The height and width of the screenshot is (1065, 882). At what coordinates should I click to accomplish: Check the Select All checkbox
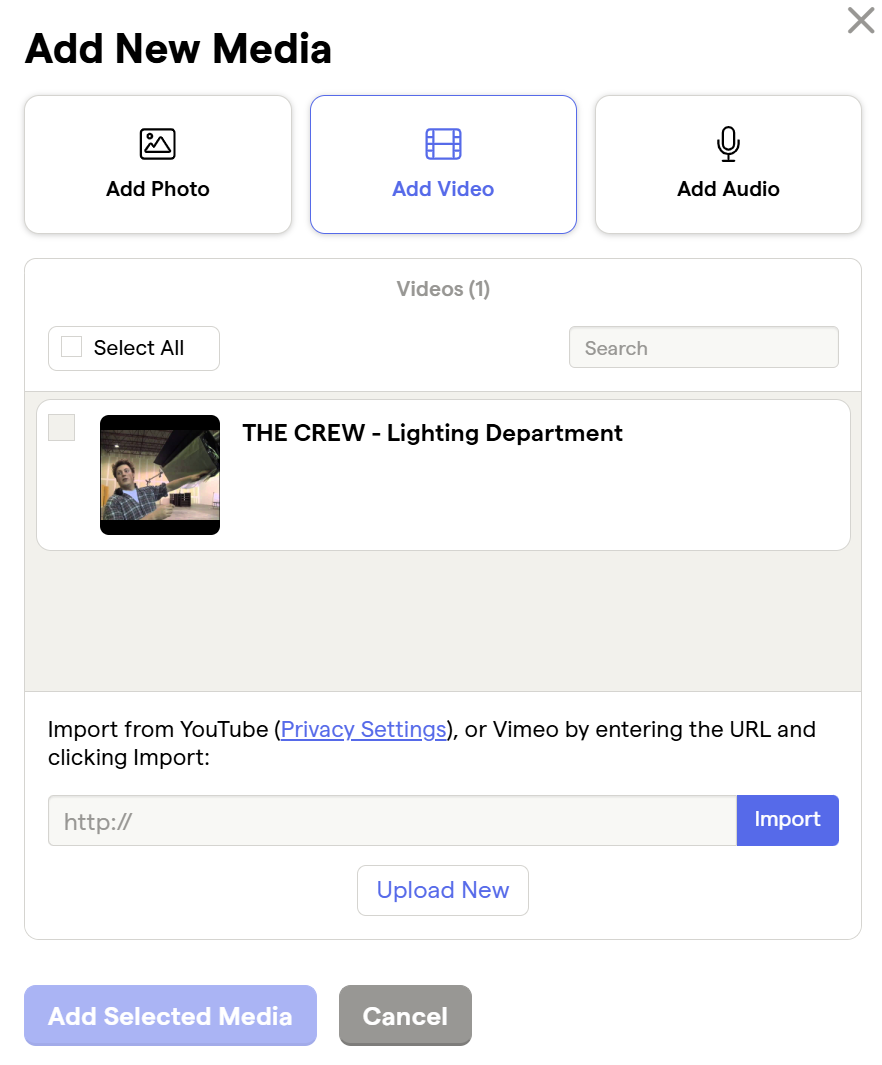point(71,347)
